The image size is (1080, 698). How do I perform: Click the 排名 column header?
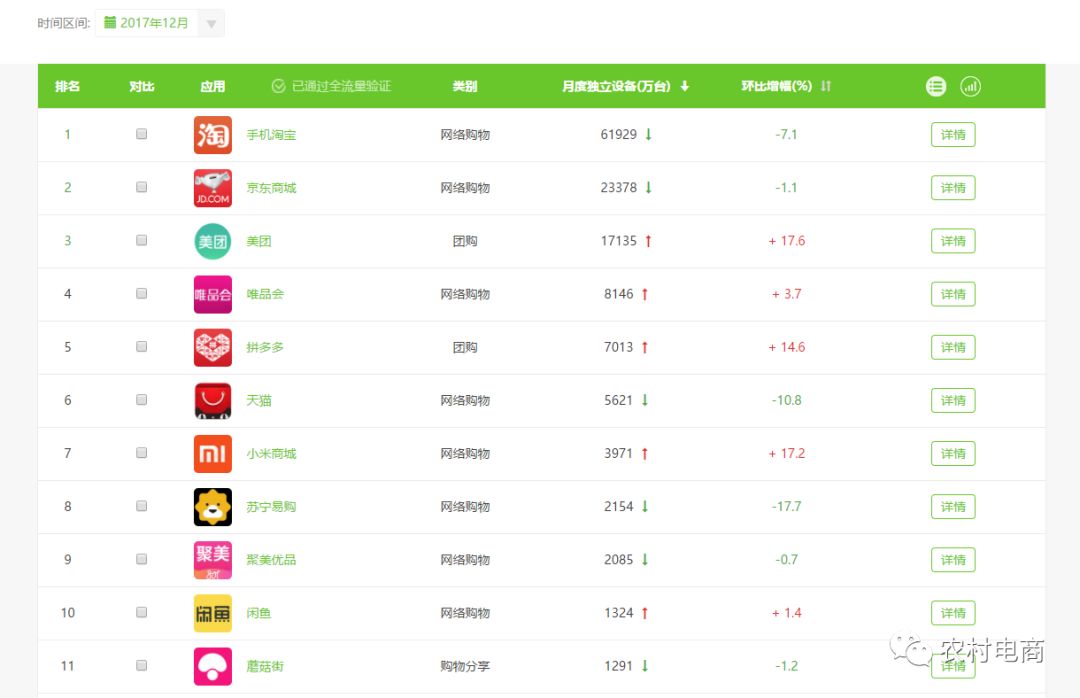68,87
